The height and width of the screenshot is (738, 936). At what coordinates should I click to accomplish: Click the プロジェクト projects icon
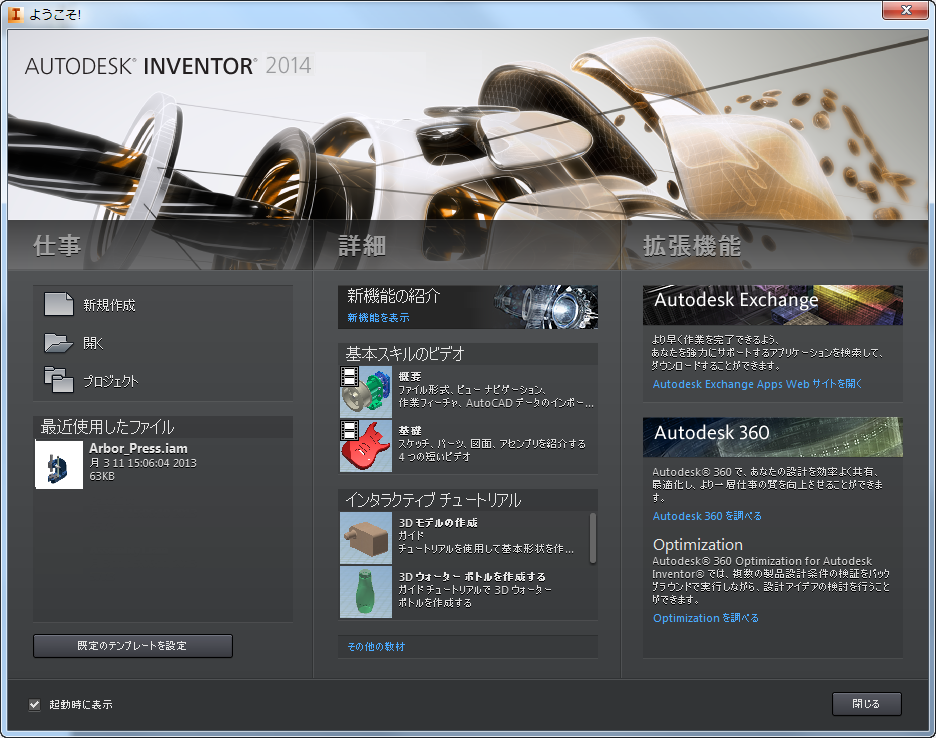[58, 380]
